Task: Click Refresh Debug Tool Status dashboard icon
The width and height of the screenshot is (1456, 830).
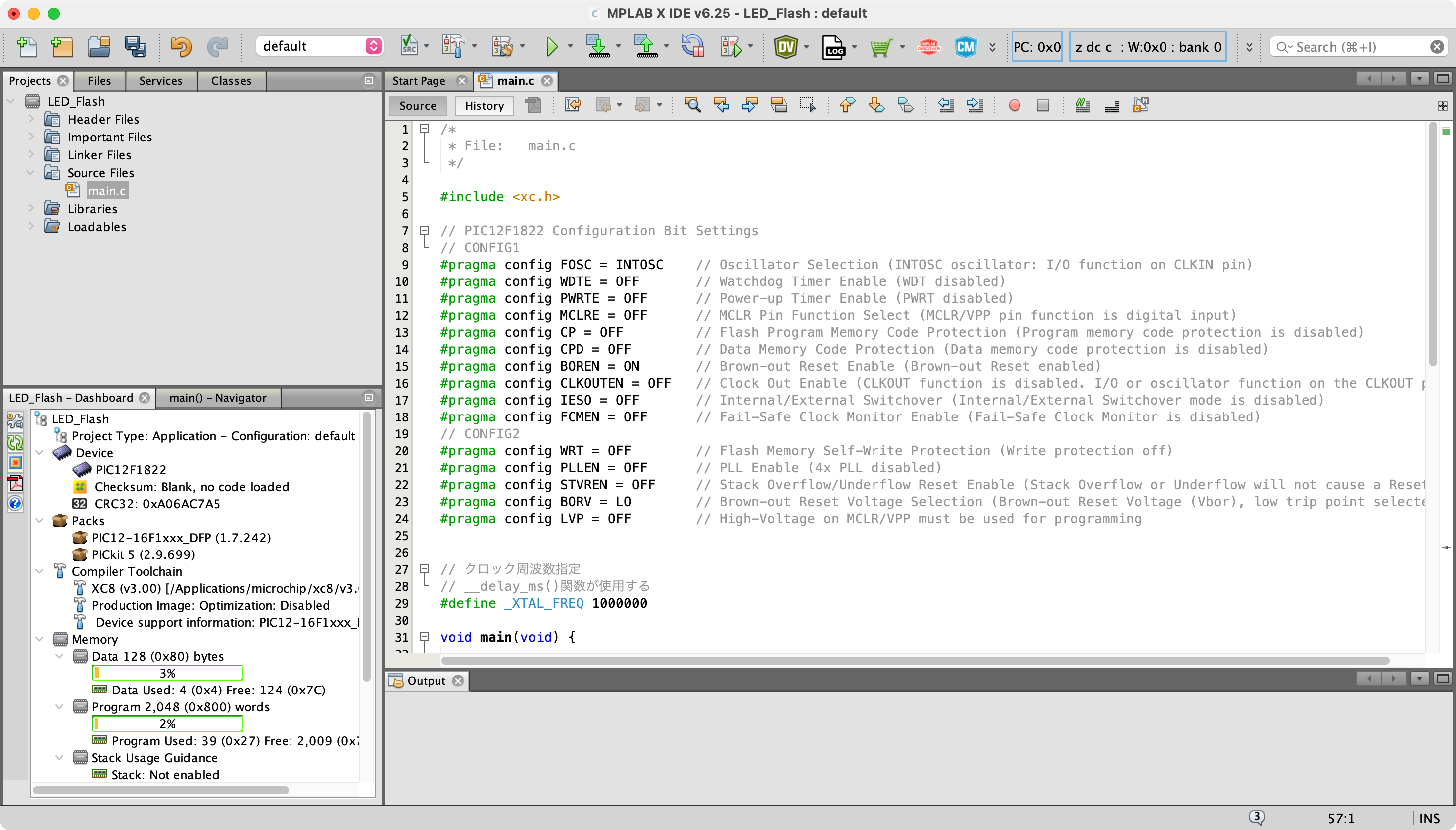Action: tap(15, 442)
